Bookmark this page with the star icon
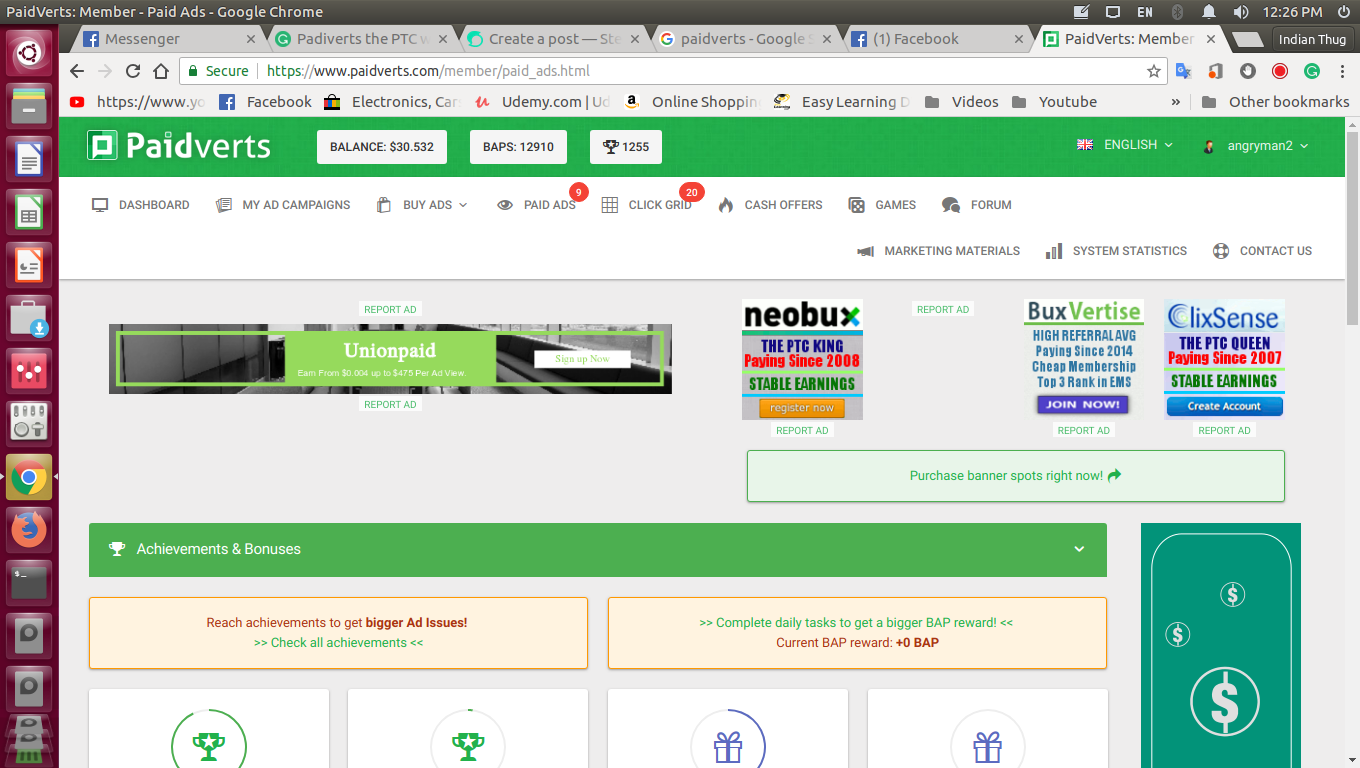 click(1154, 71)
